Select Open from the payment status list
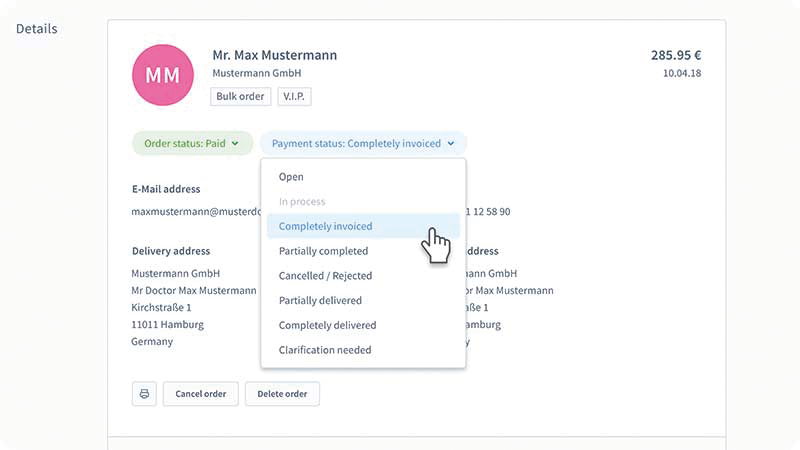 (291, 177)
